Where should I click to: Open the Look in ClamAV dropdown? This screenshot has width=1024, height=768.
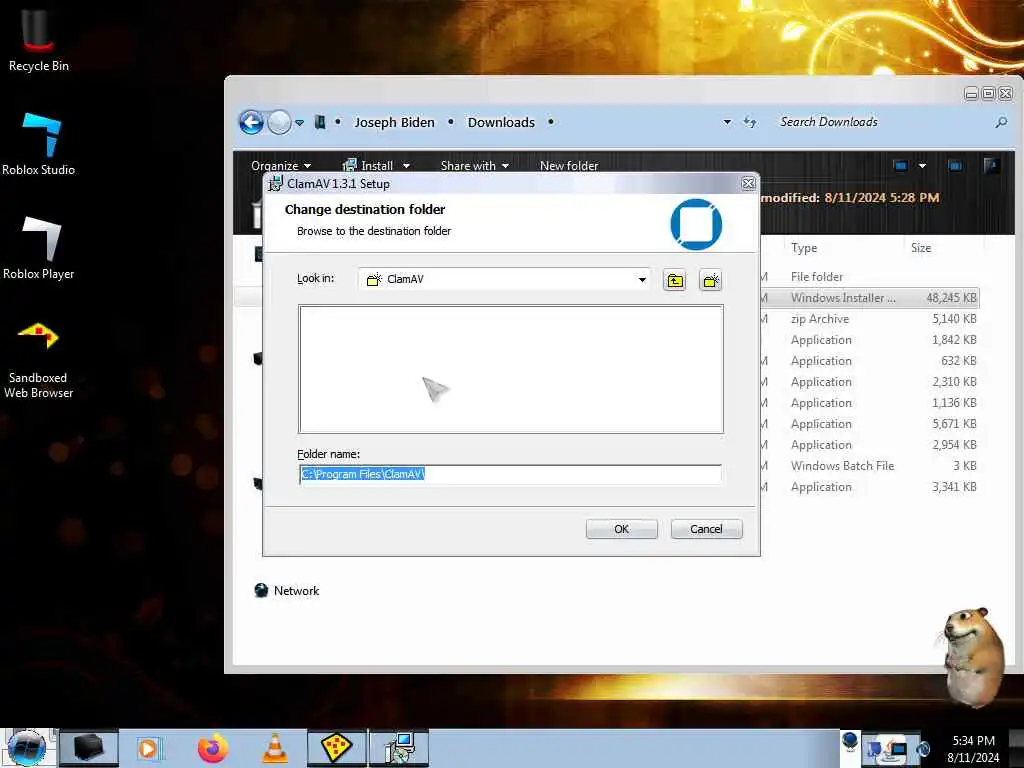pos(642,280)
